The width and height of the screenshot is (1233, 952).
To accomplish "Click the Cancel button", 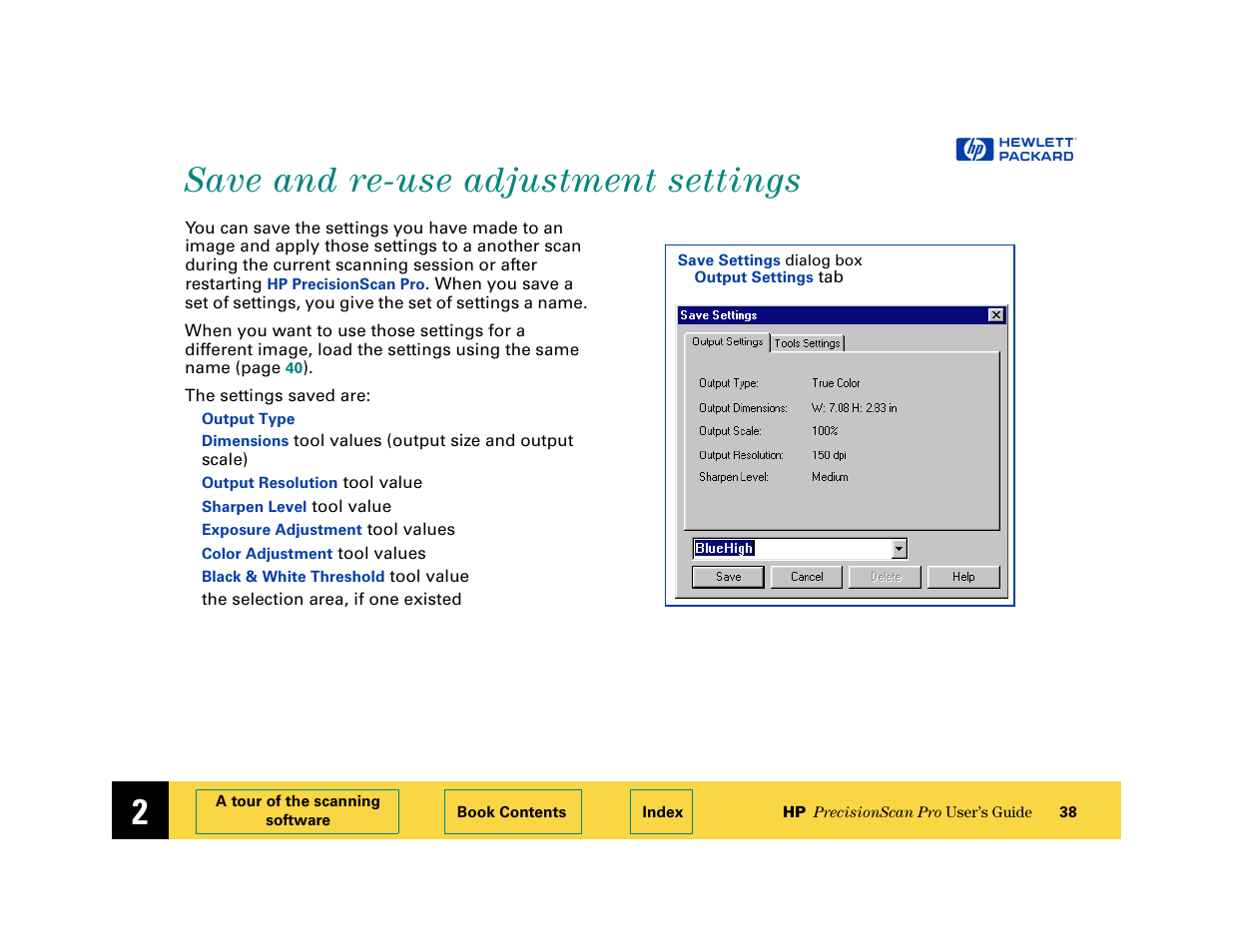I will click(807, 577).
